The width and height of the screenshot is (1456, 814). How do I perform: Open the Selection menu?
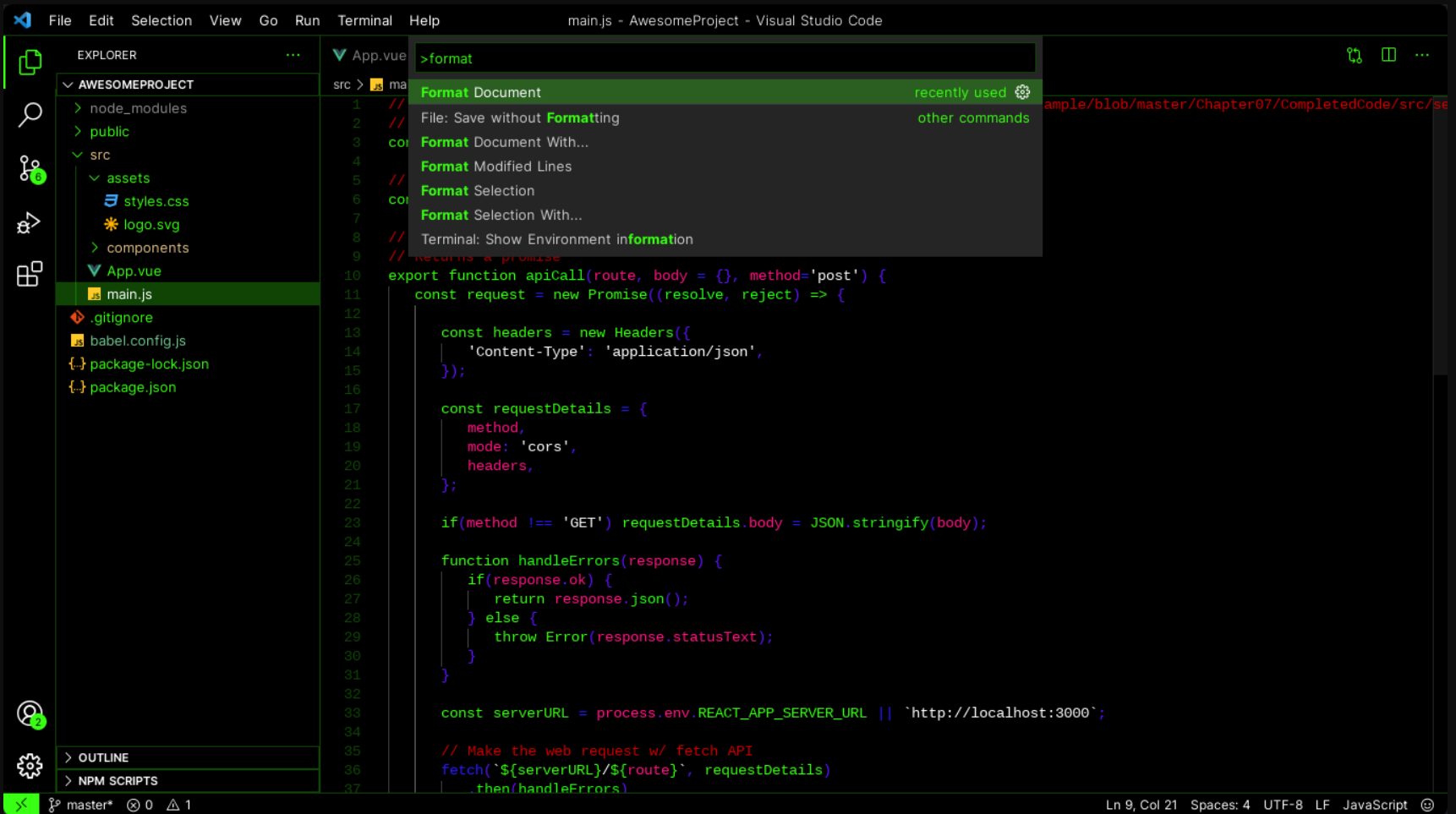click(161, 20)
